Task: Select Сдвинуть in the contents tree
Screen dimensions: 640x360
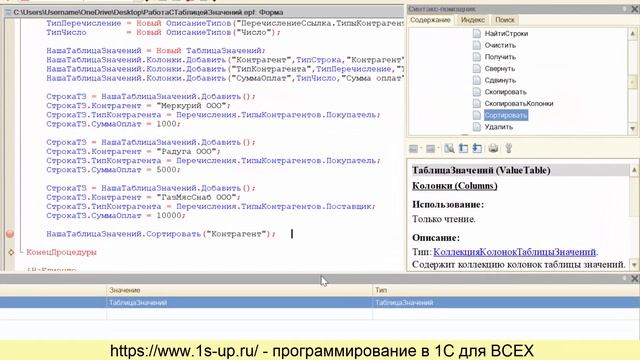Action: pyautogui.click(x=500, y=80)
